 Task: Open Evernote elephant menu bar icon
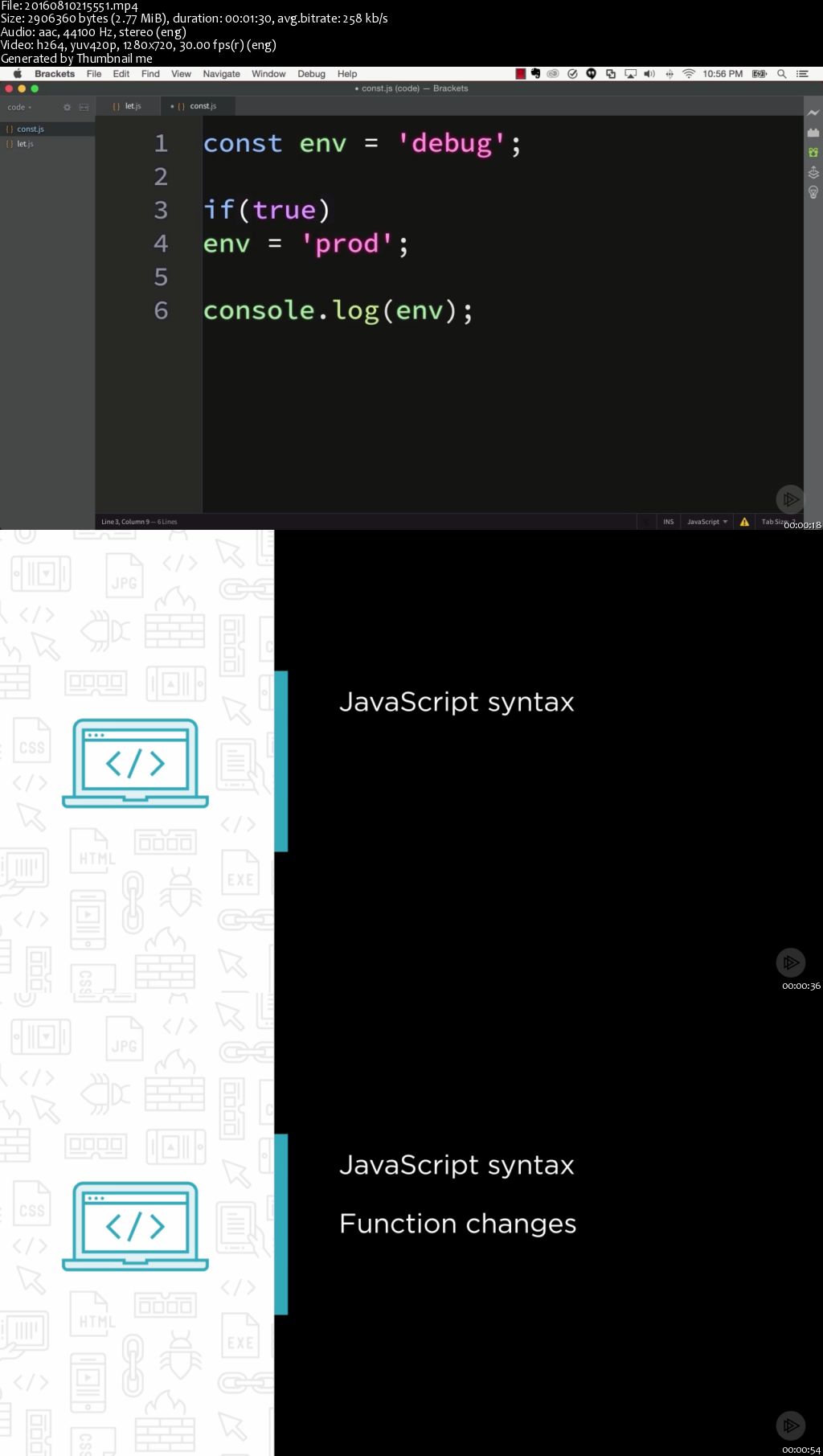pyautogui.click(x=536, y=74)
